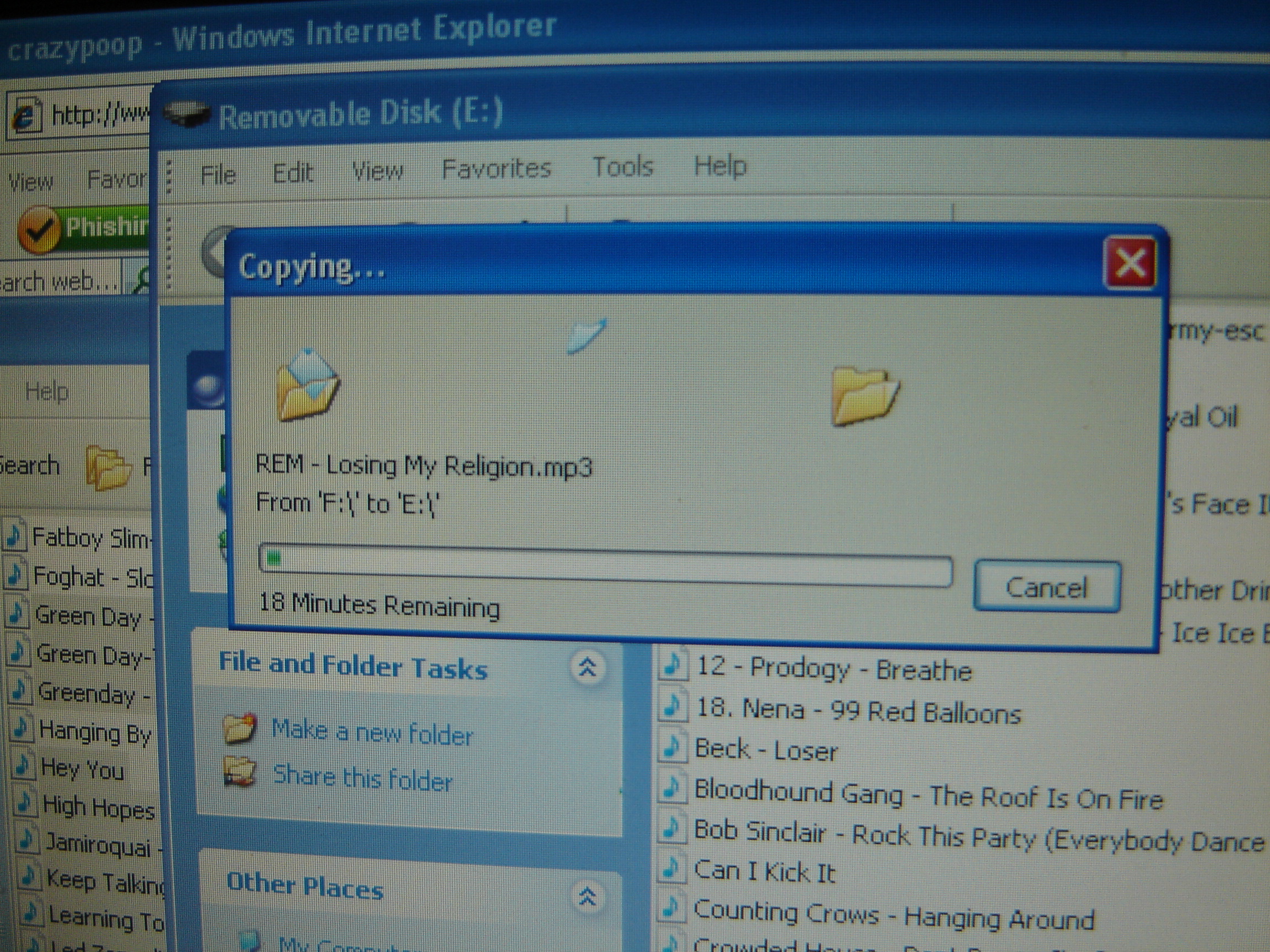
Task: Collapse the Other Places panel
Action: click(588, 896)
